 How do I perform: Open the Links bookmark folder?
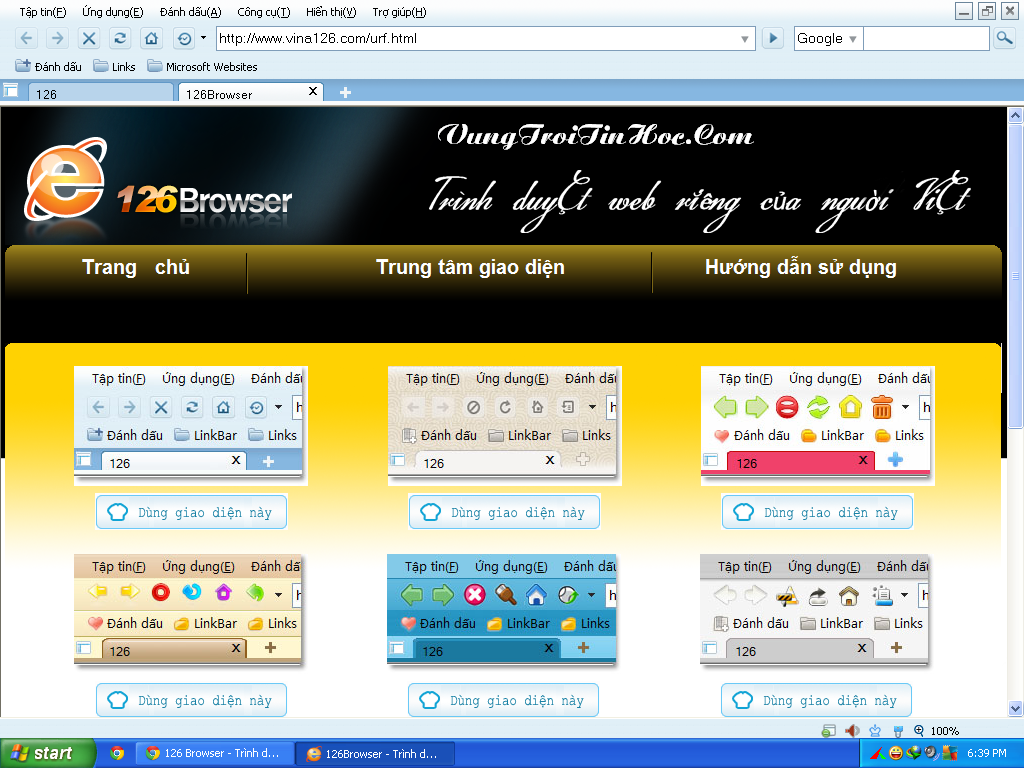pos(114,67)
